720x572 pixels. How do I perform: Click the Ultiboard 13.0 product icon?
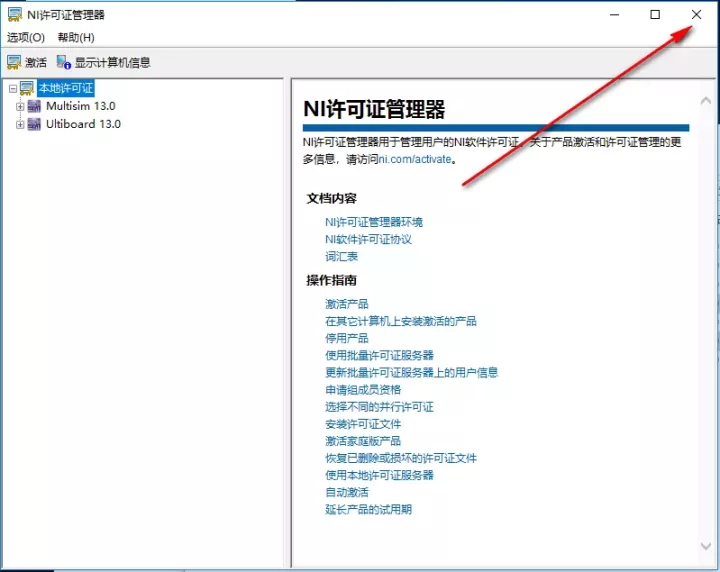35,124
